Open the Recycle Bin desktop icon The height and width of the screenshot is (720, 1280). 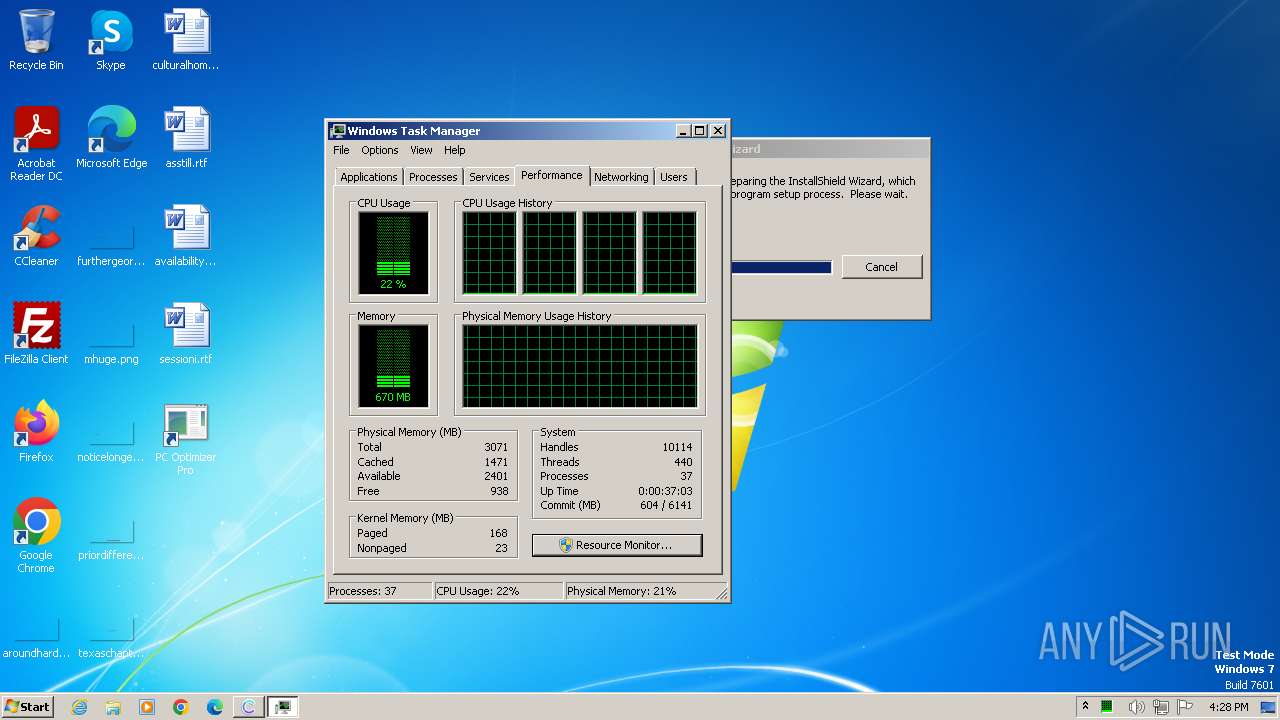click(36, 40)
